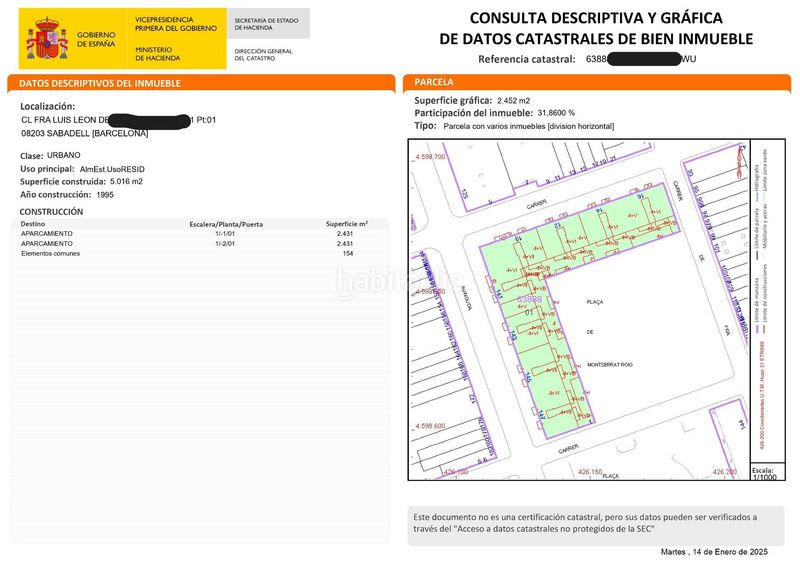Click the 'Superficie construida:' label

[63, 182]
